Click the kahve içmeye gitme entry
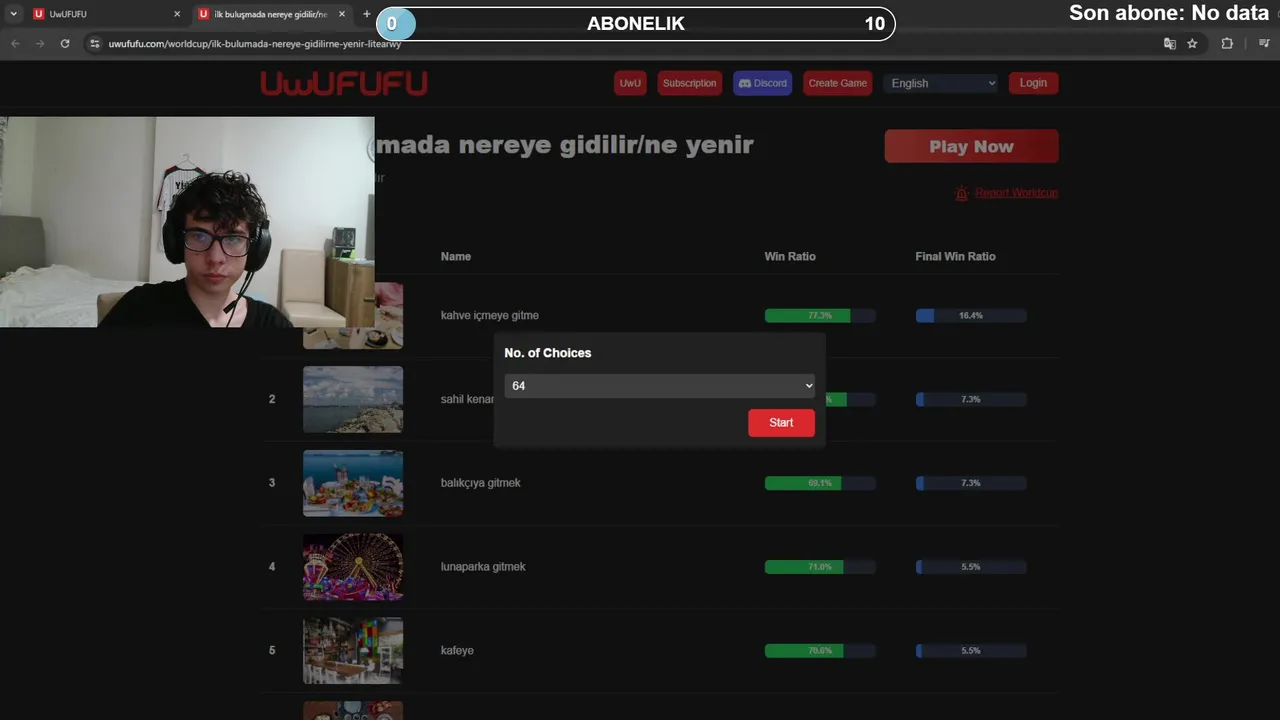The height and width of the screenshot is (720, 1280). [x=489, y=316]
